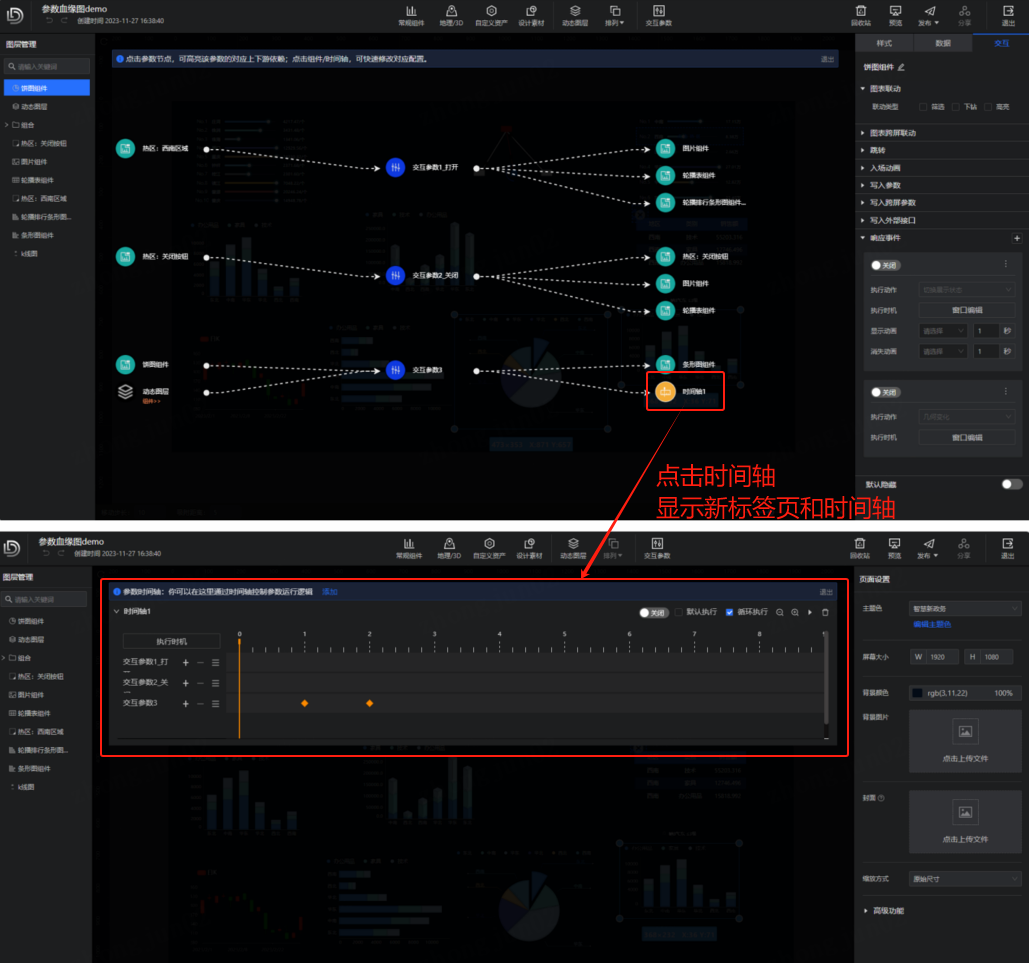This screenshot has width=1029, height=963.
Task: Uncheck the 循环执行 checkbox
Action: [729, 612]
